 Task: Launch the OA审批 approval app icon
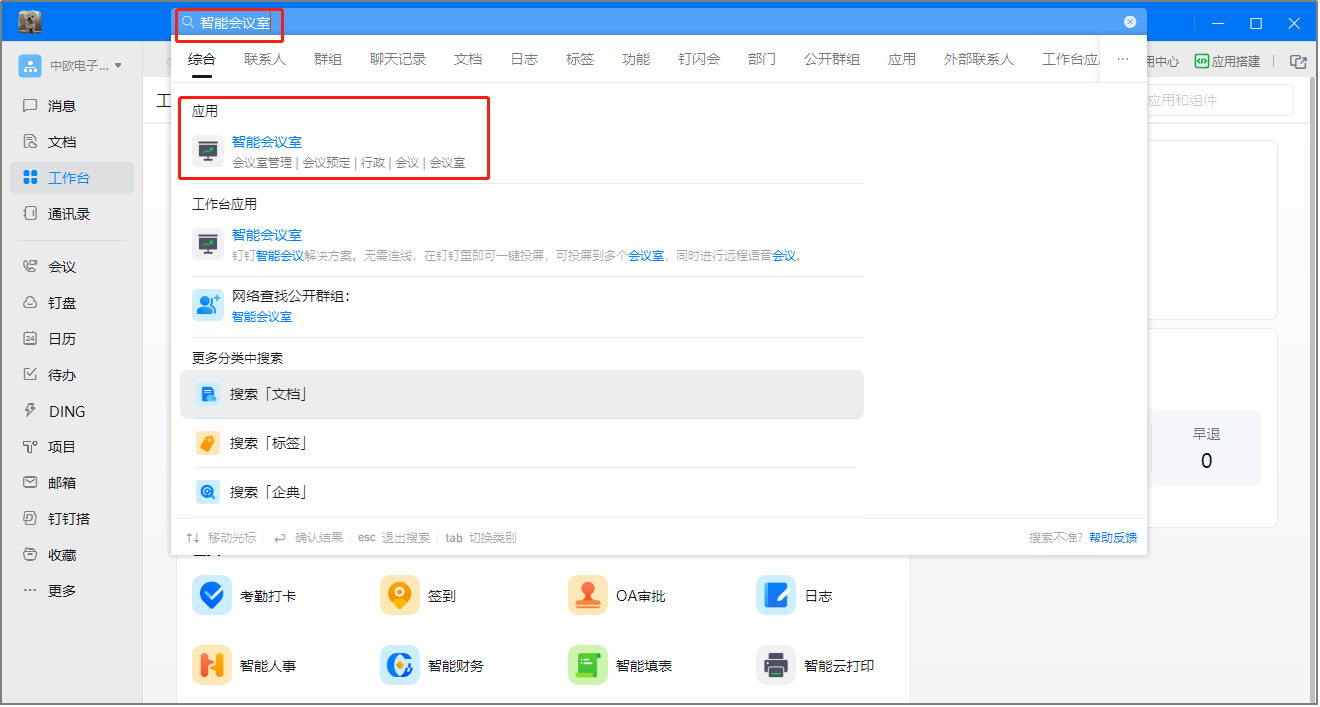pos(588,596)
